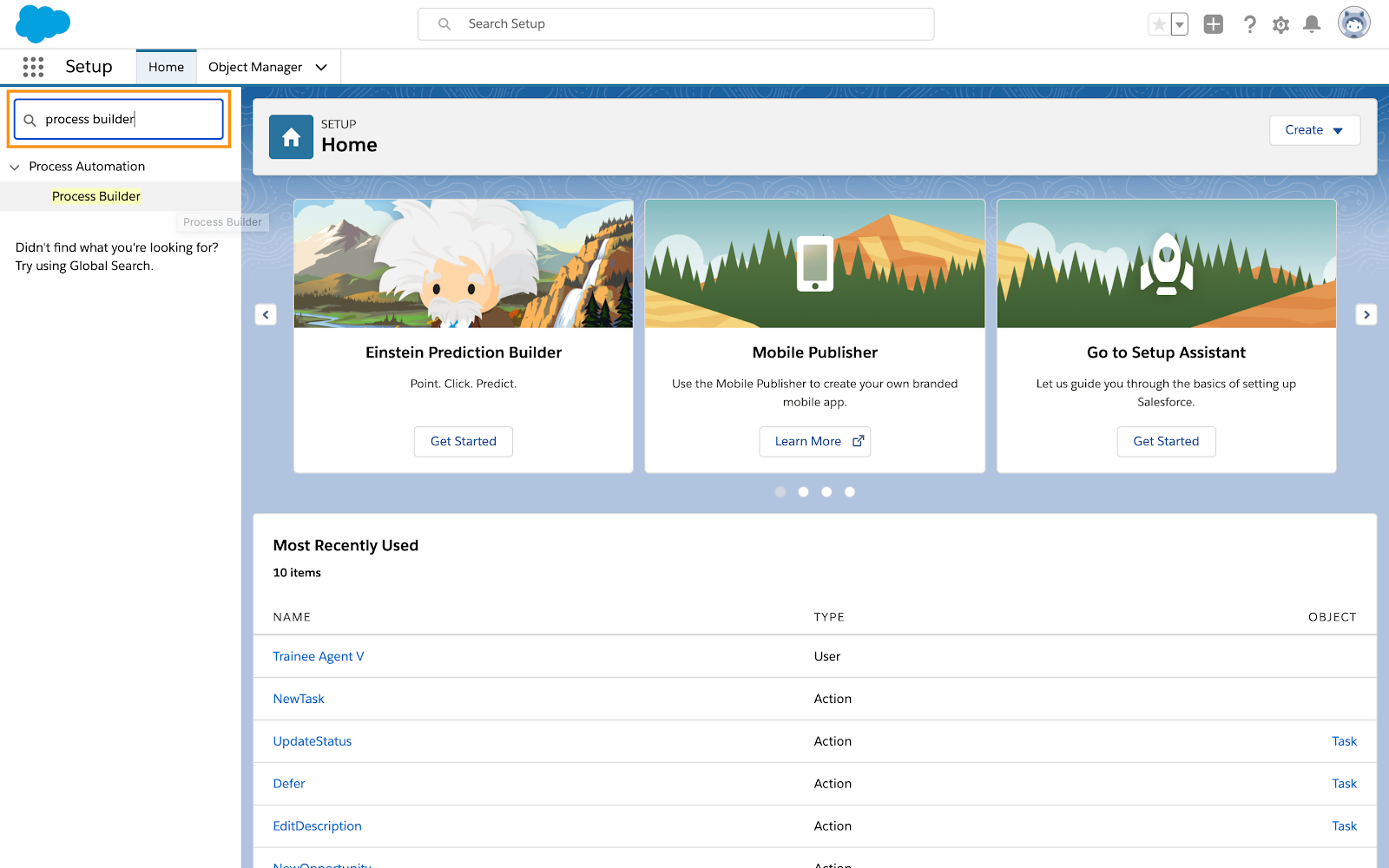Select the third carousel indicator dot
The width and height of the screenshot is (1389, 868).
pyautogui.click(x=826, y=492)
